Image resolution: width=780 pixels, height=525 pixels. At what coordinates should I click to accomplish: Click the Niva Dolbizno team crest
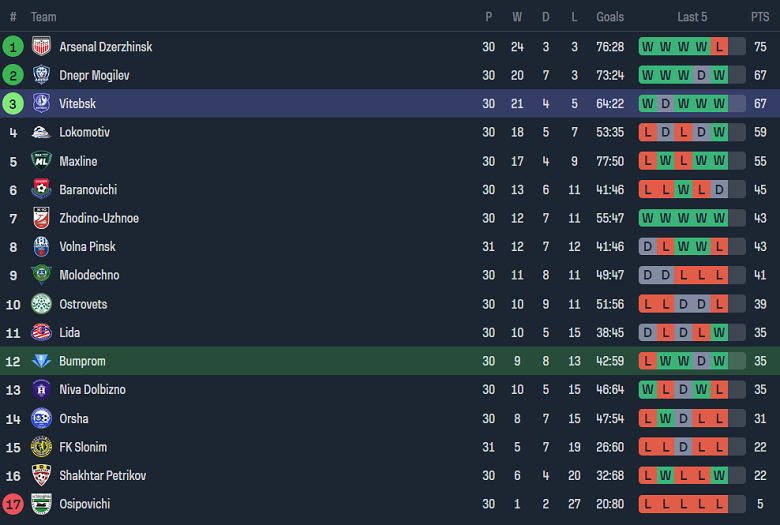pos(41,390)
